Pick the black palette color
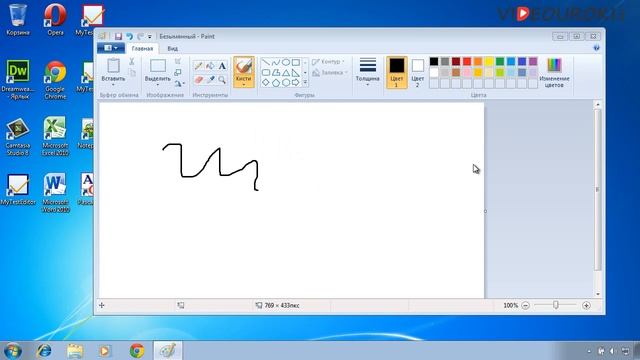Image resolution: width=640 pixels, height=360 pixels. 434,62
